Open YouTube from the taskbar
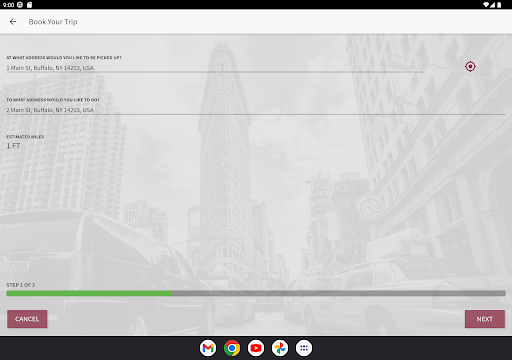 (256, 348)
